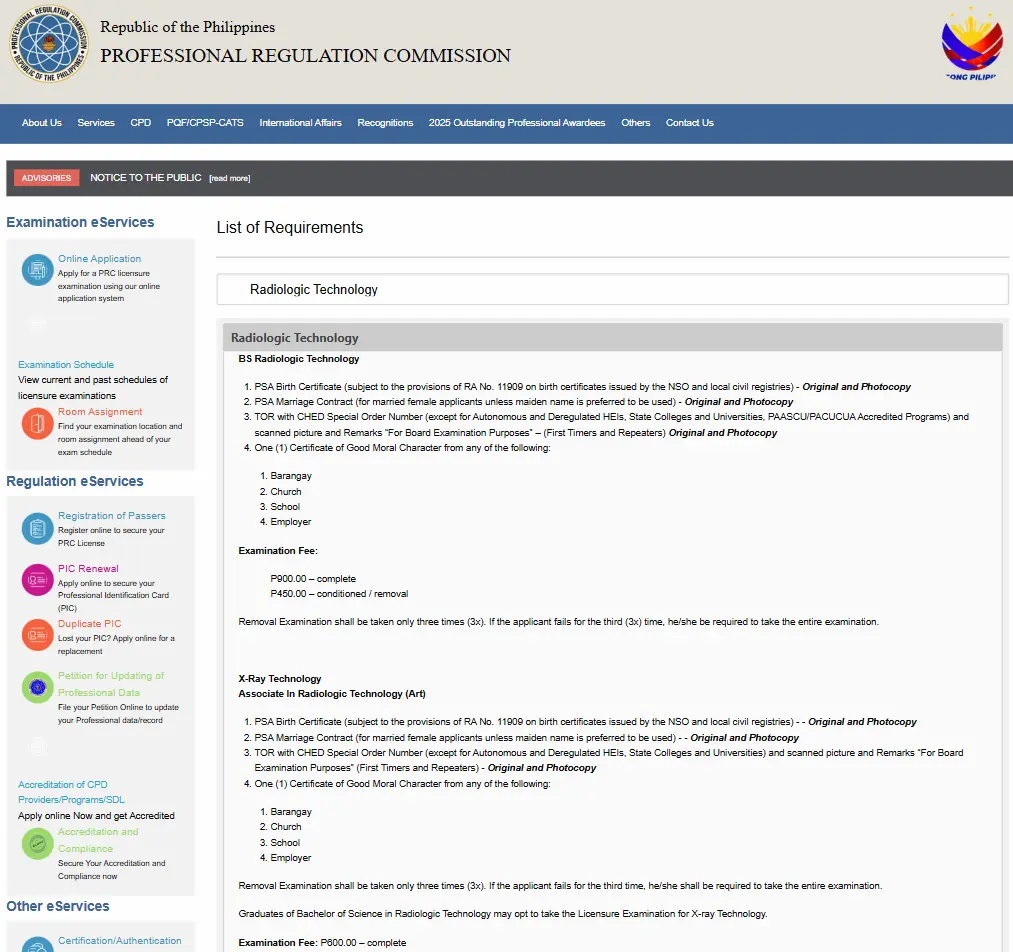Click the Room Assignment orange icon
Screen dimensions: 1013x952
37,424
